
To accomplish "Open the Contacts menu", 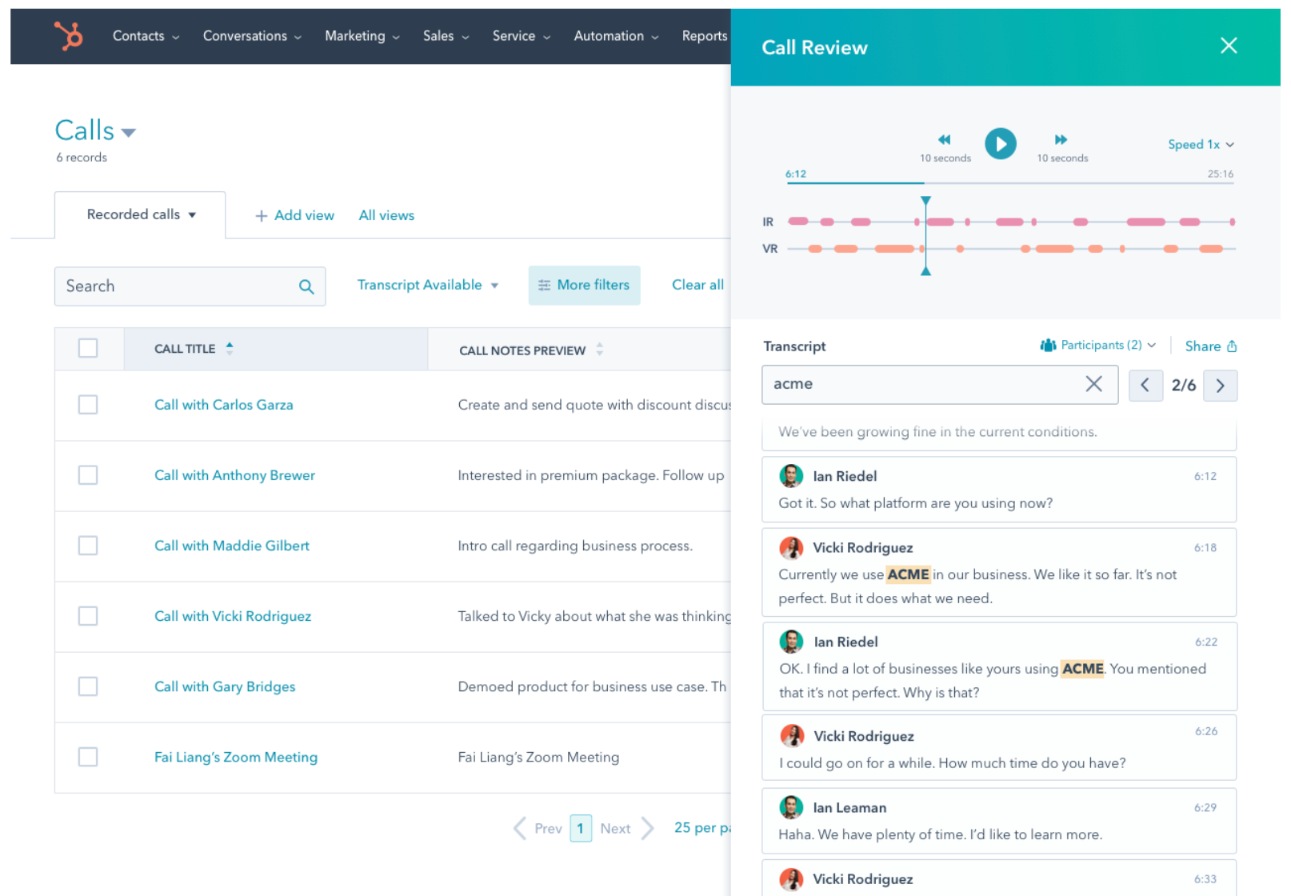I will point(146,36).
